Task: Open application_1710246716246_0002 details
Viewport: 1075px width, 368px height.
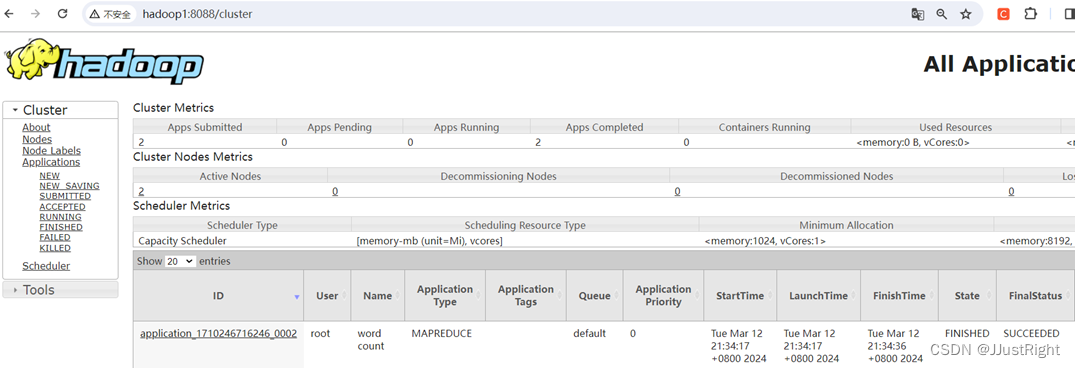Action: coord(218,334)
